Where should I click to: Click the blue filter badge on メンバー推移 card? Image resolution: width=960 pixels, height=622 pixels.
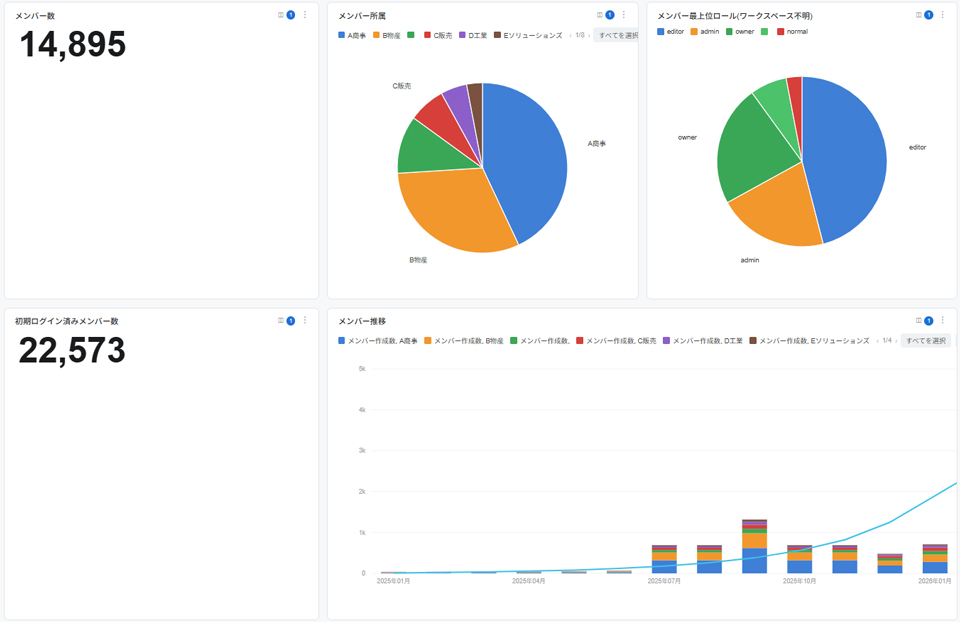(929, 320)
